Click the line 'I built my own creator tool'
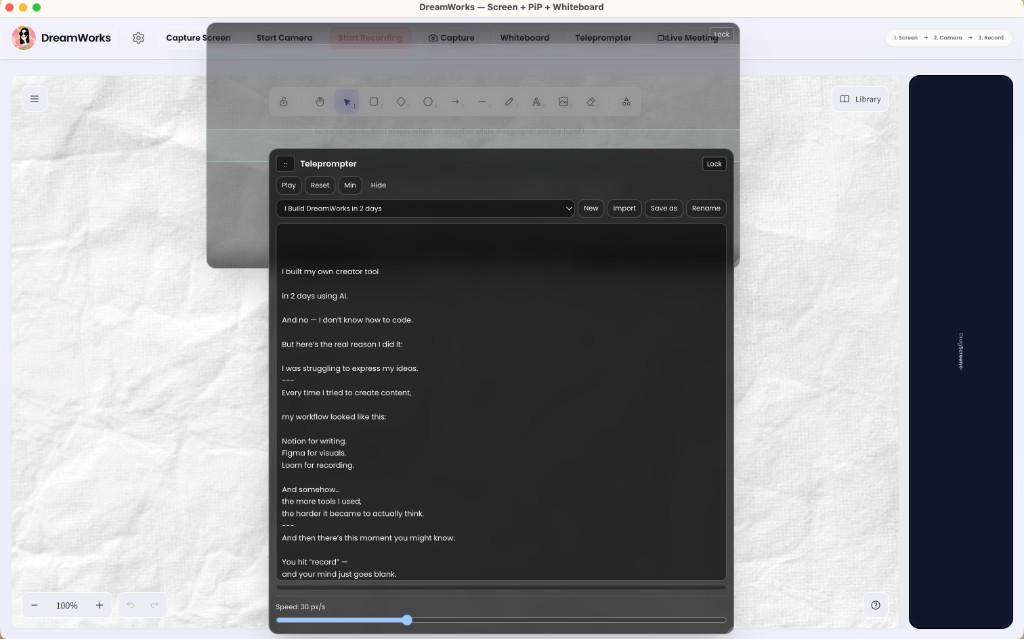The height and width of the screenshot is (639, 1024). pos(330,272)
